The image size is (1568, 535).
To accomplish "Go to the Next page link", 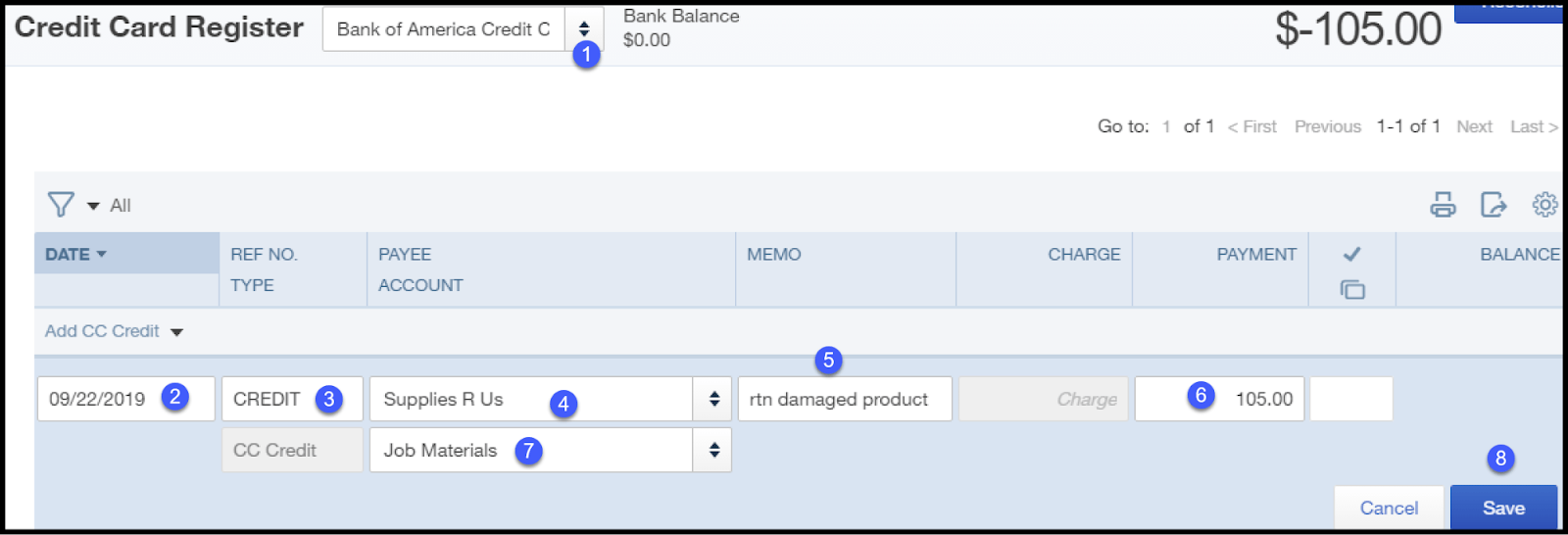I will (x=1474, y=126).
